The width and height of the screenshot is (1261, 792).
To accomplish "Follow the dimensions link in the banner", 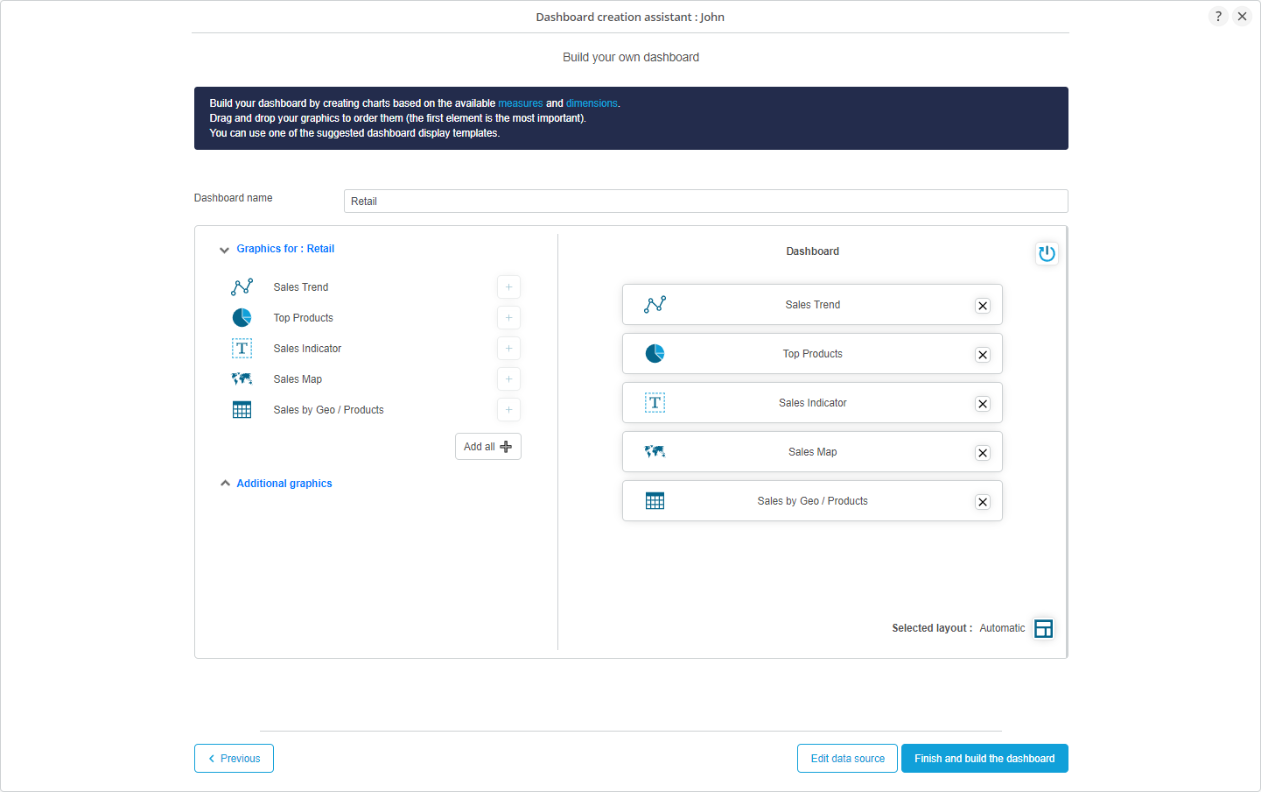I will point(592,104).
